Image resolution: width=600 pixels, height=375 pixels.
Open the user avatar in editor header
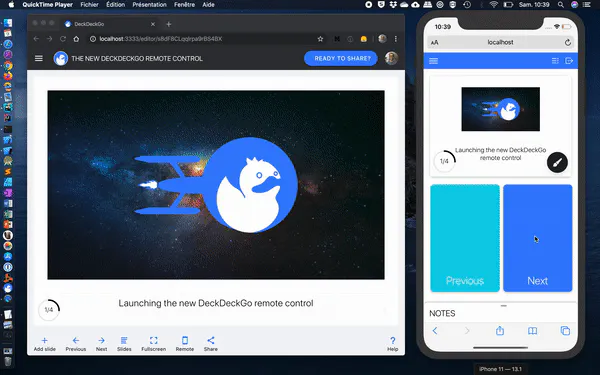391,58
